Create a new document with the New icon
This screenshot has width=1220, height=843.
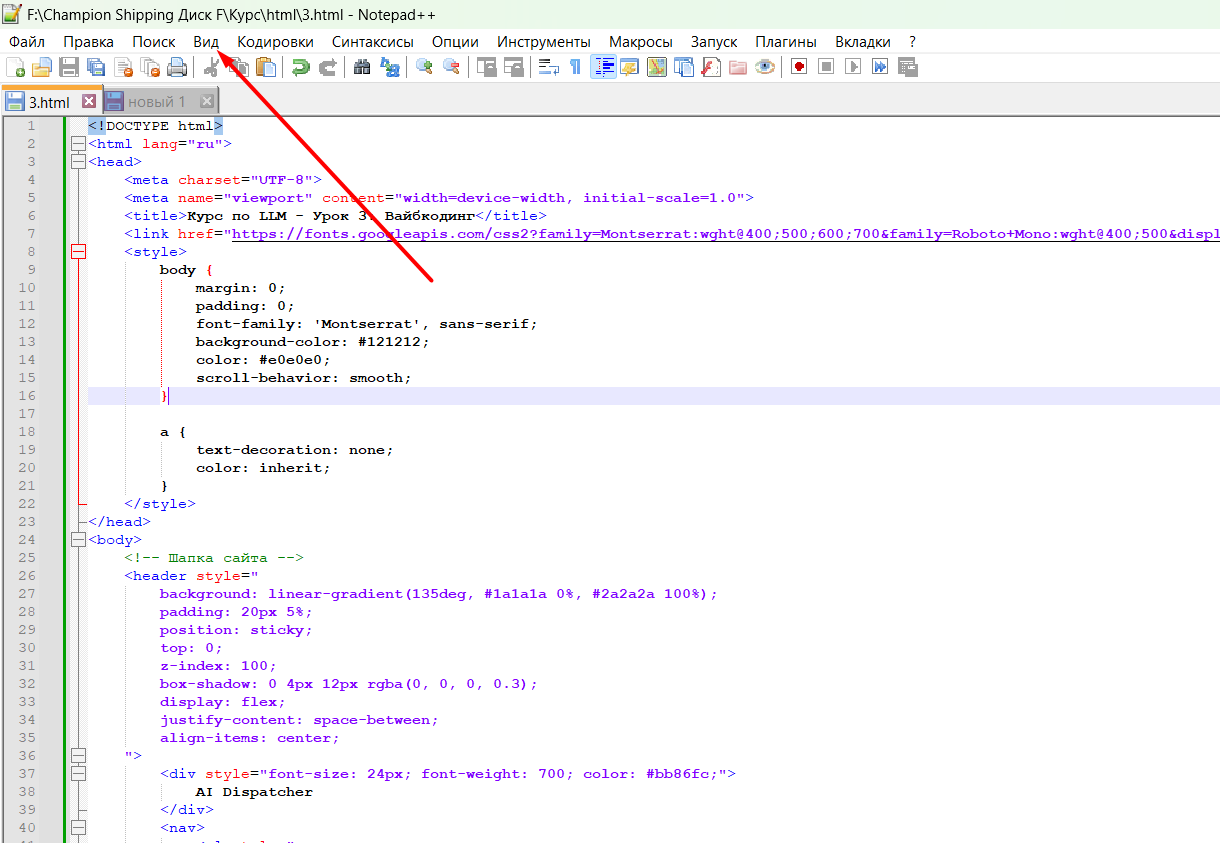[x=15, y=67]
